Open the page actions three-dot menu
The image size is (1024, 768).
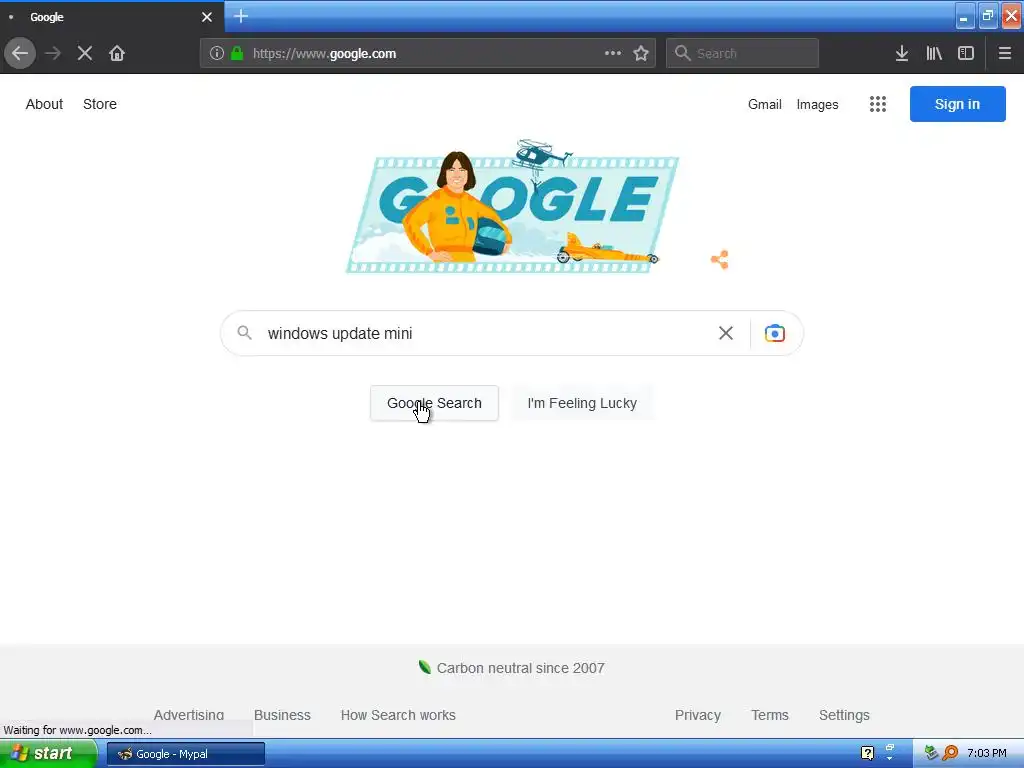[613, 54]
